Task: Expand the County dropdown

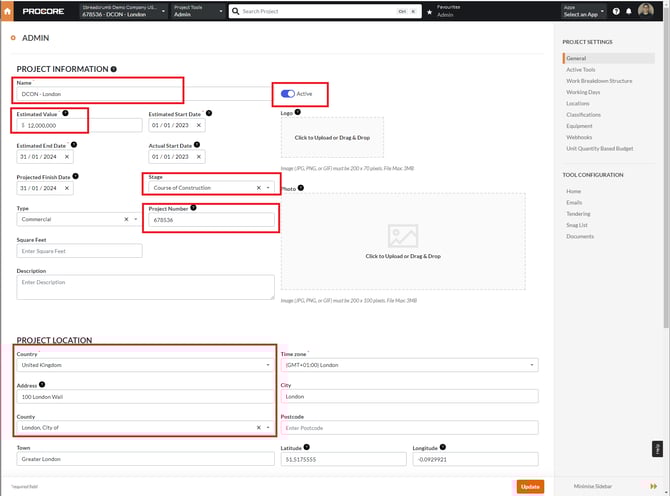Action: pos(268,428)
